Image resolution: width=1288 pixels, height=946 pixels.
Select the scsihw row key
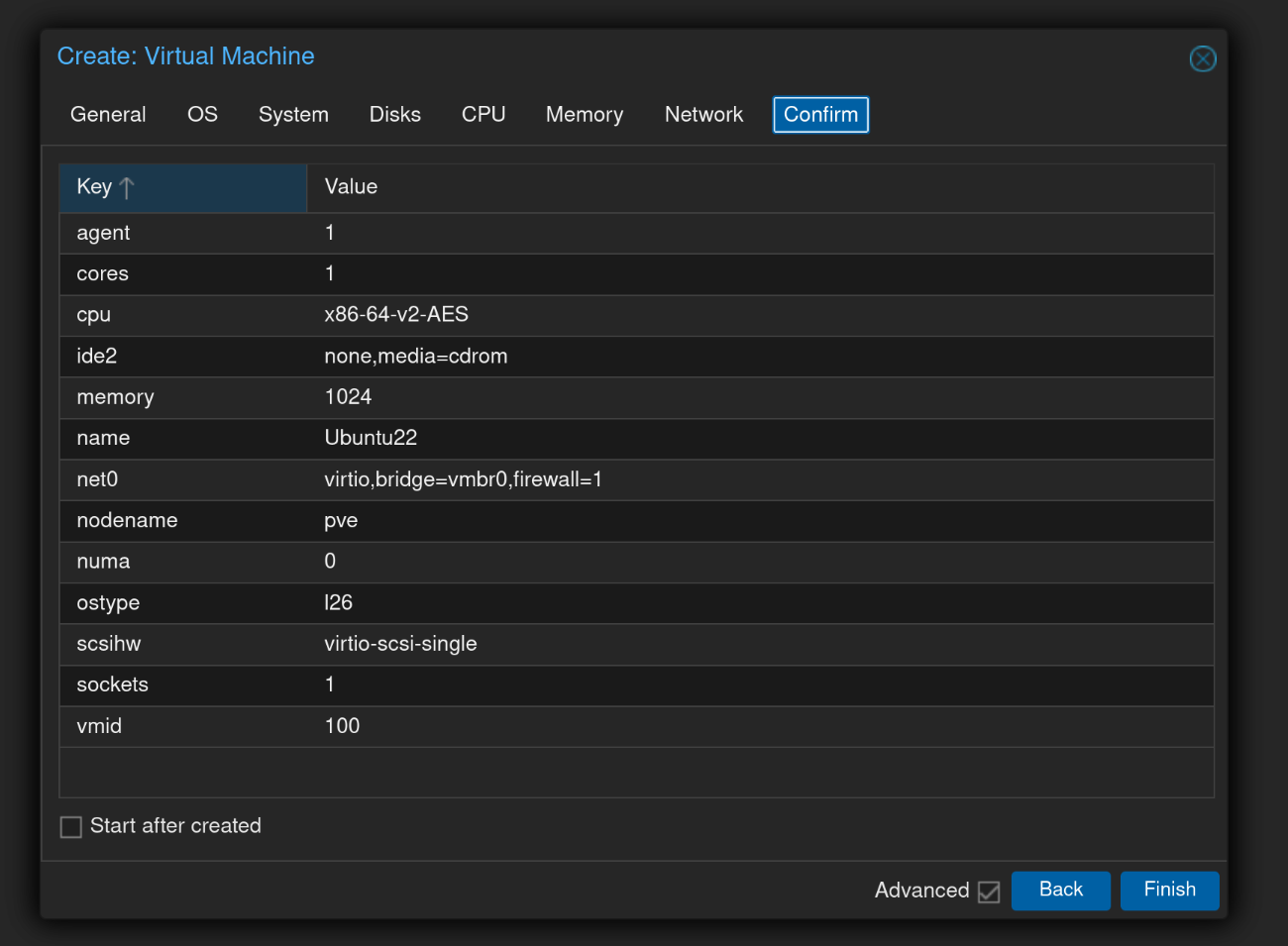[108, 644]
